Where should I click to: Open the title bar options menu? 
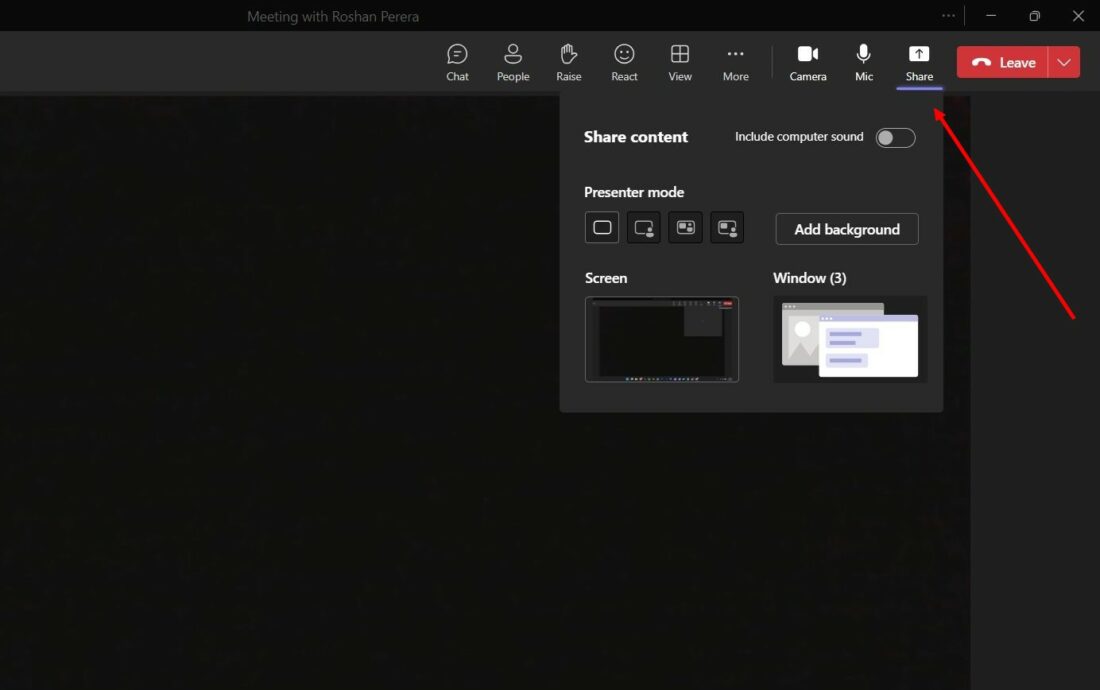coord(948,15)
